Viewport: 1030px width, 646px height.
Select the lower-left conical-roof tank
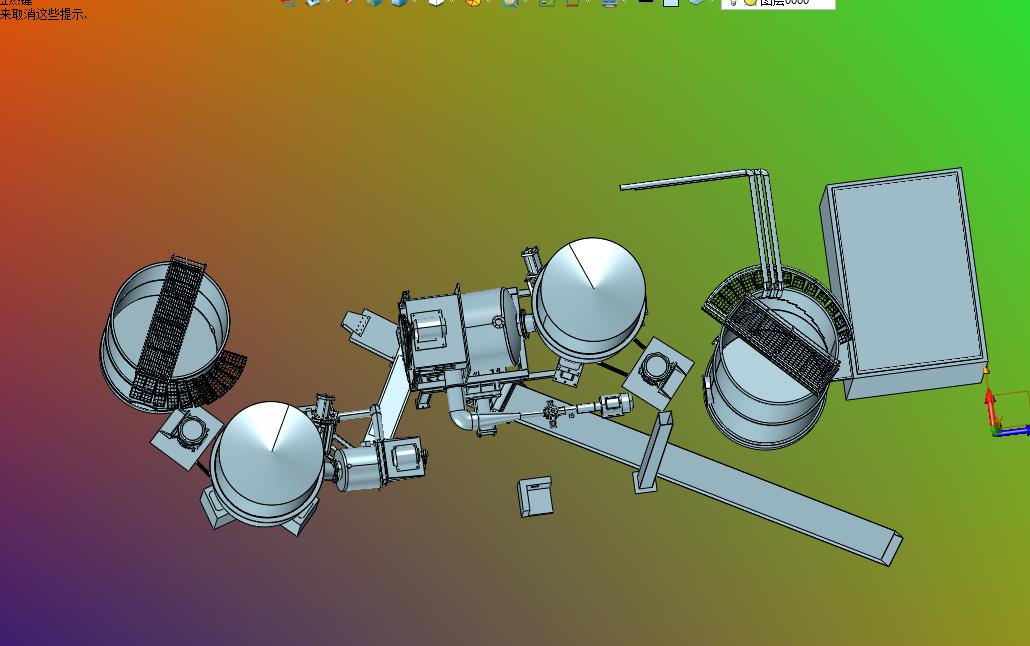coord(267,462)
